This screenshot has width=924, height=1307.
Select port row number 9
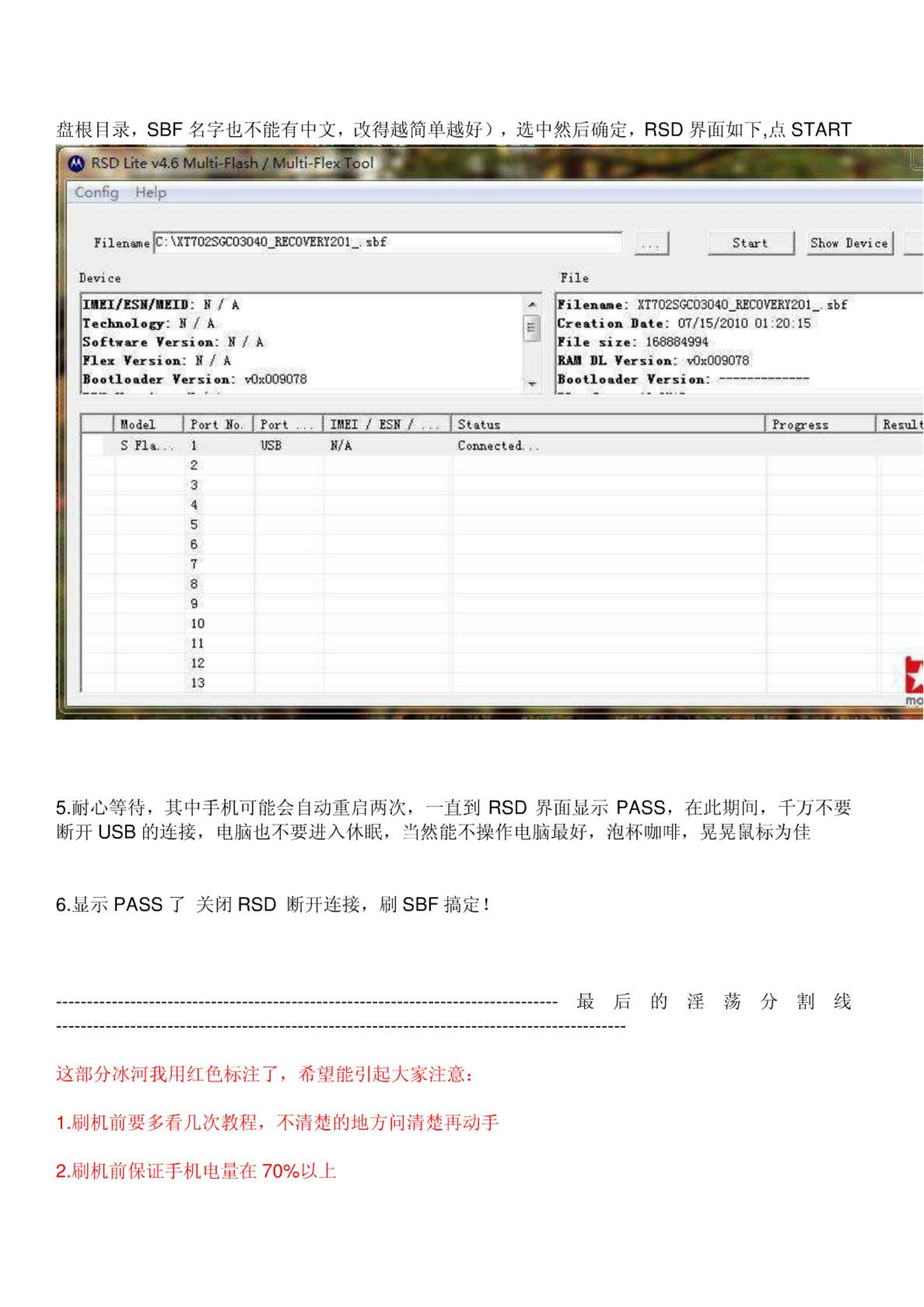pos(194,604)
